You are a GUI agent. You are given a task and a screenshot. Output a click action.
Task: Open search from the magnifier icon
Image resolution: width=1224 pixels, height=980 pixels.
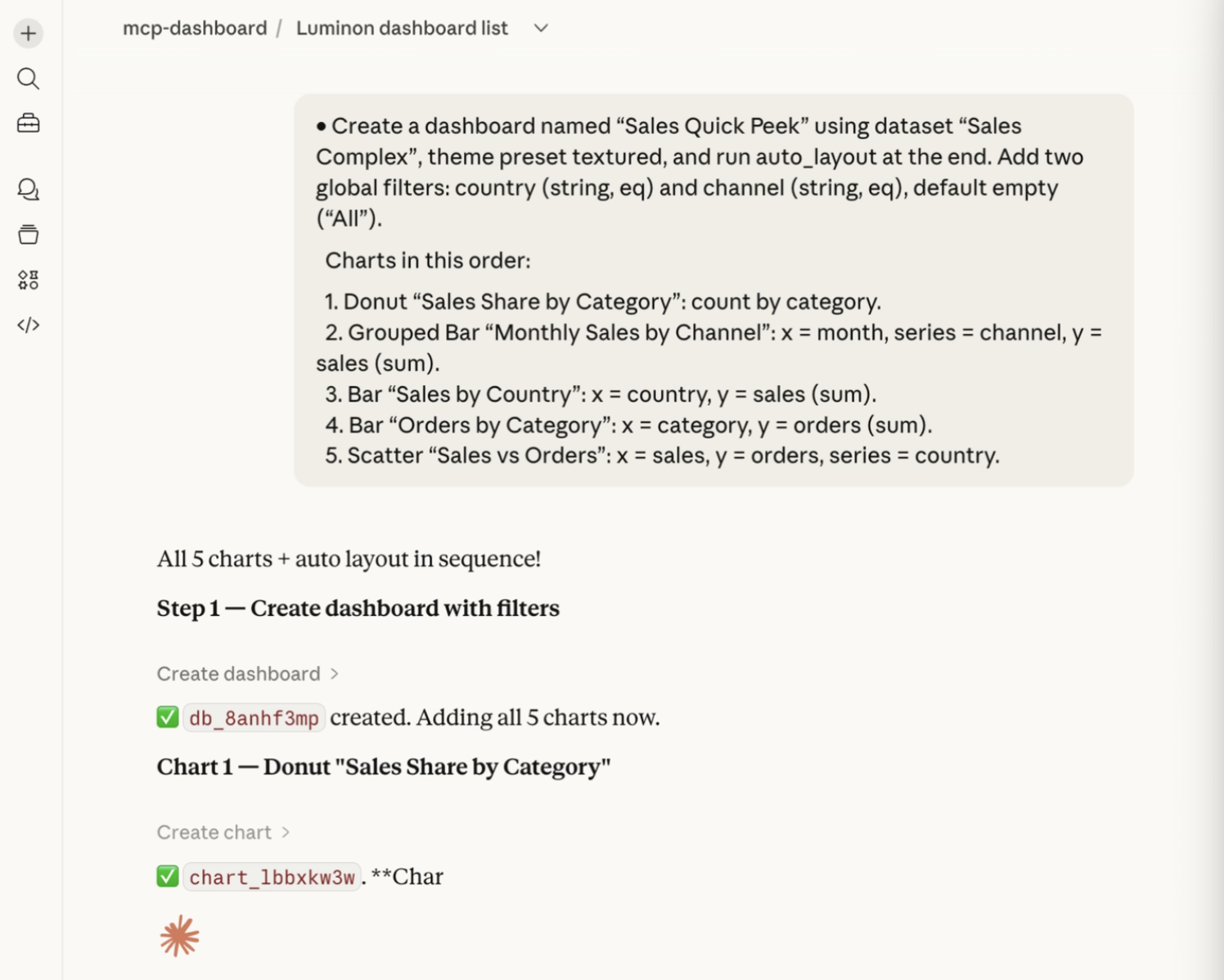coord(29,79)
